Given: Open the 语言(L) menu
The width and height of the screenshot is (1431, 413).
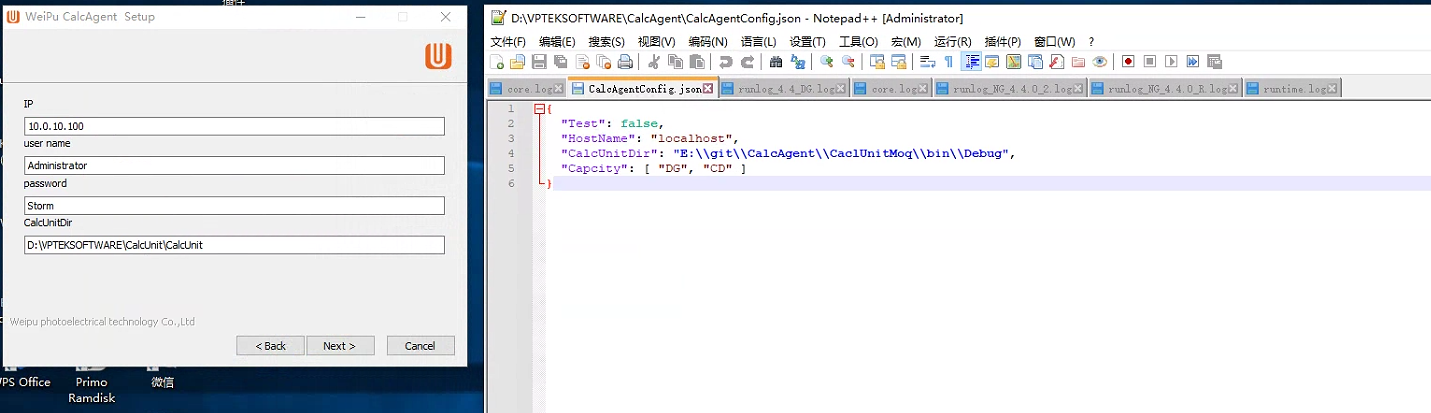Looking at the screenshot, I should [758, 41].
